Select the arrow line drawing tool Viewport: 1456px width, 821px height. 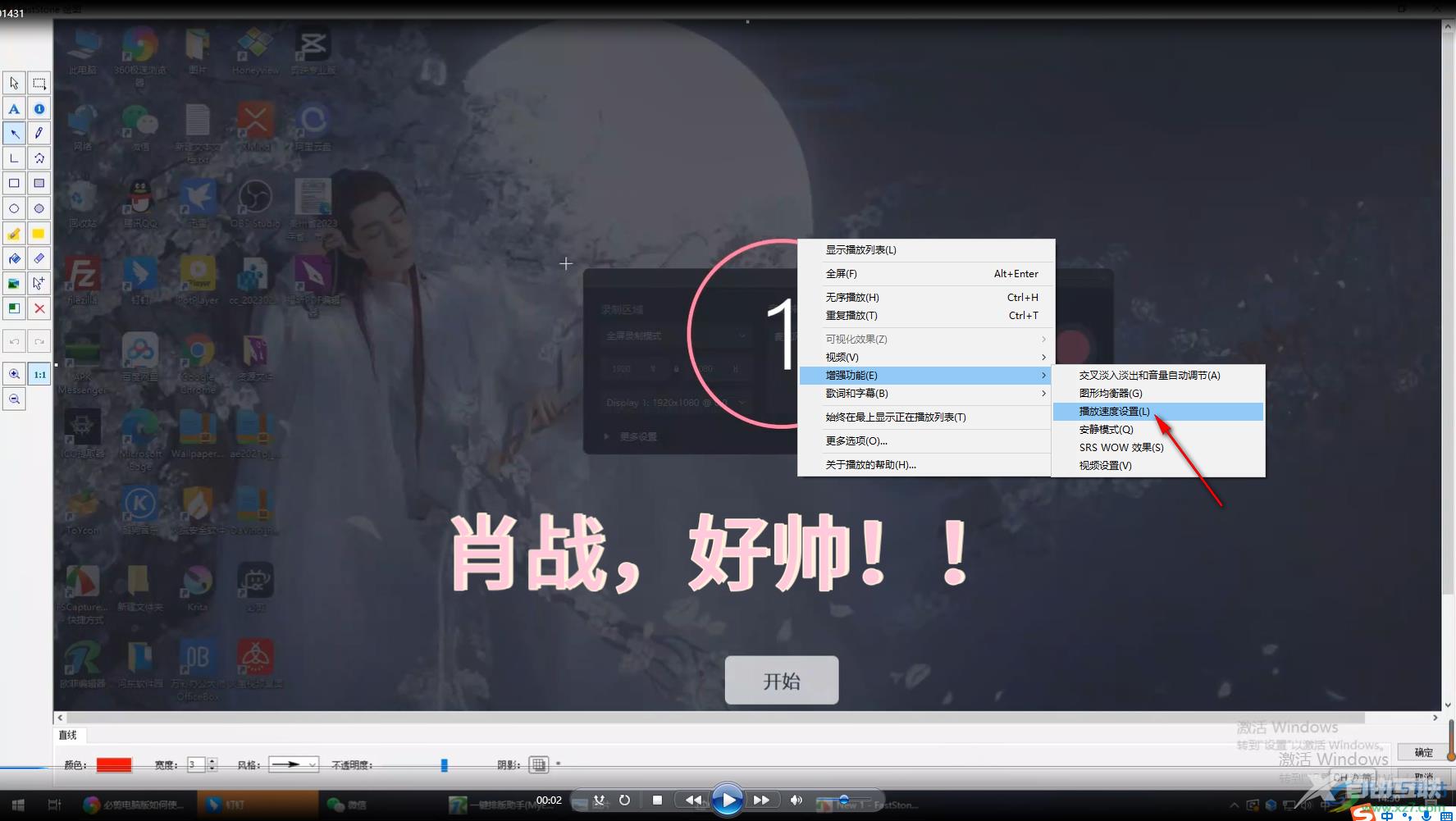click(14, 133)
